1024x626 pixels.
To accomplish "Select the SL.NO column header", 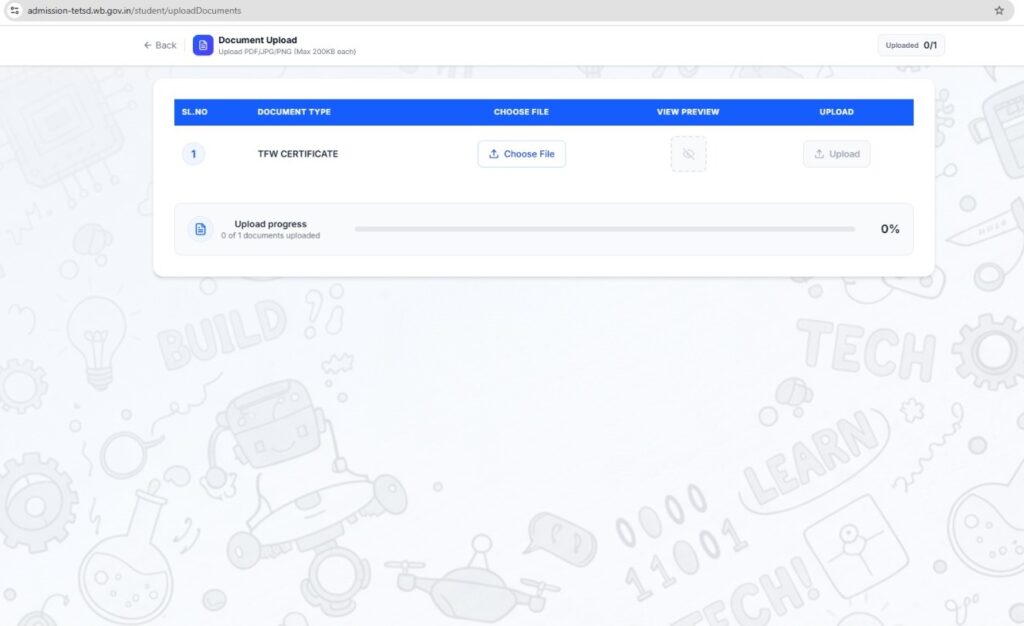I will click(x=194, y=112).
